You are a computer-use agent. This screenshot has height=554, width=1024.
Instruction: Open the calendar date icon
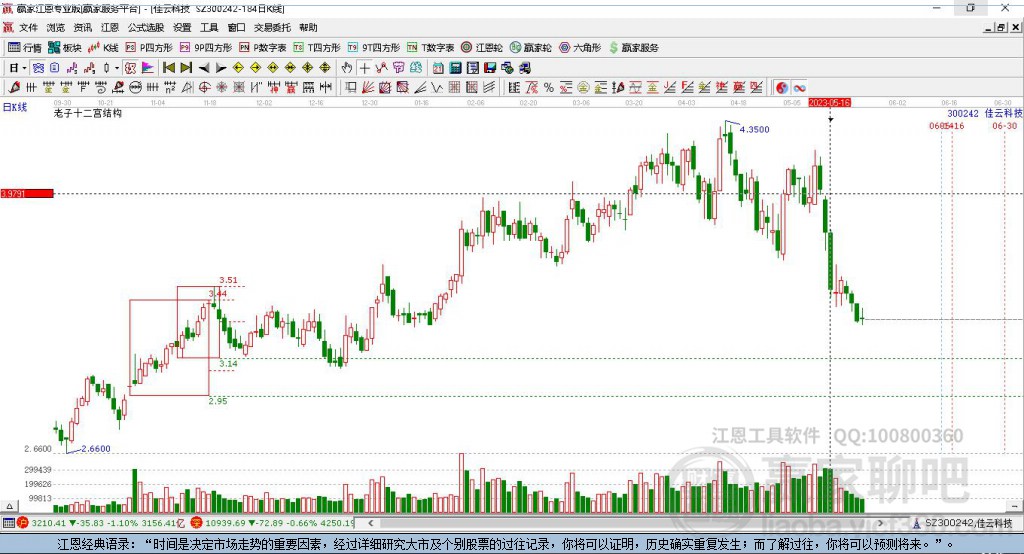point(438,68)
